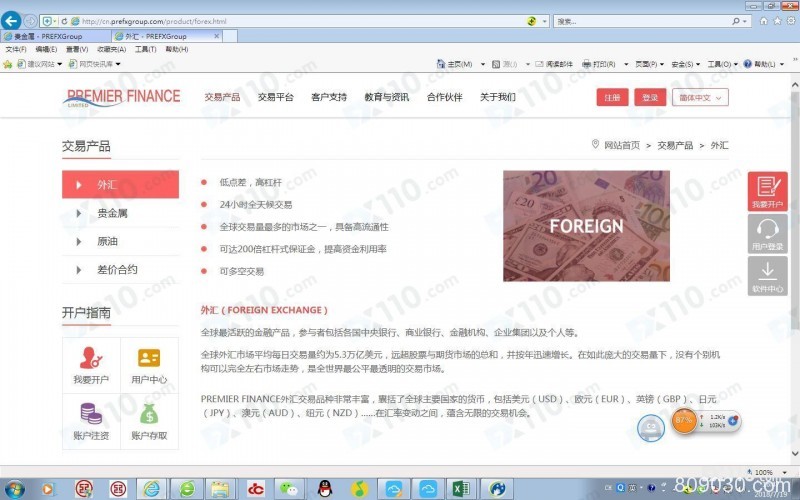Open the 简体中文 language dropdown
The width and height of the screenshot is (800, 500).
[700, 97]
